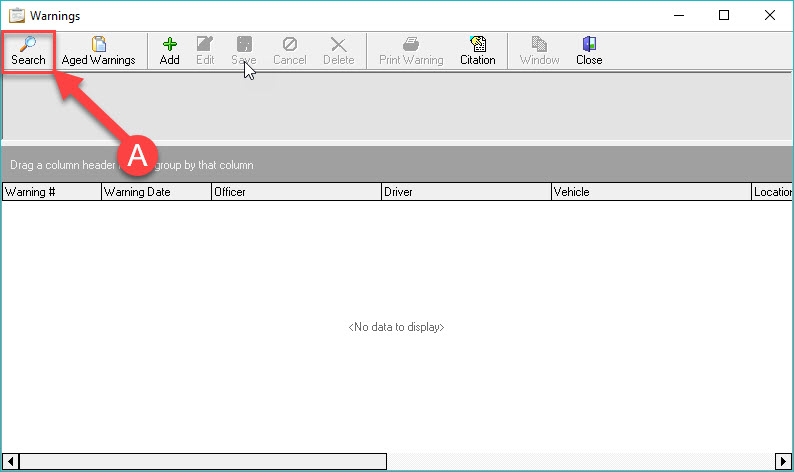Viewport: 794px width, 472px height.
Task: Click the horizontal scrollbar left arrow
Action: tap(9, 461)
